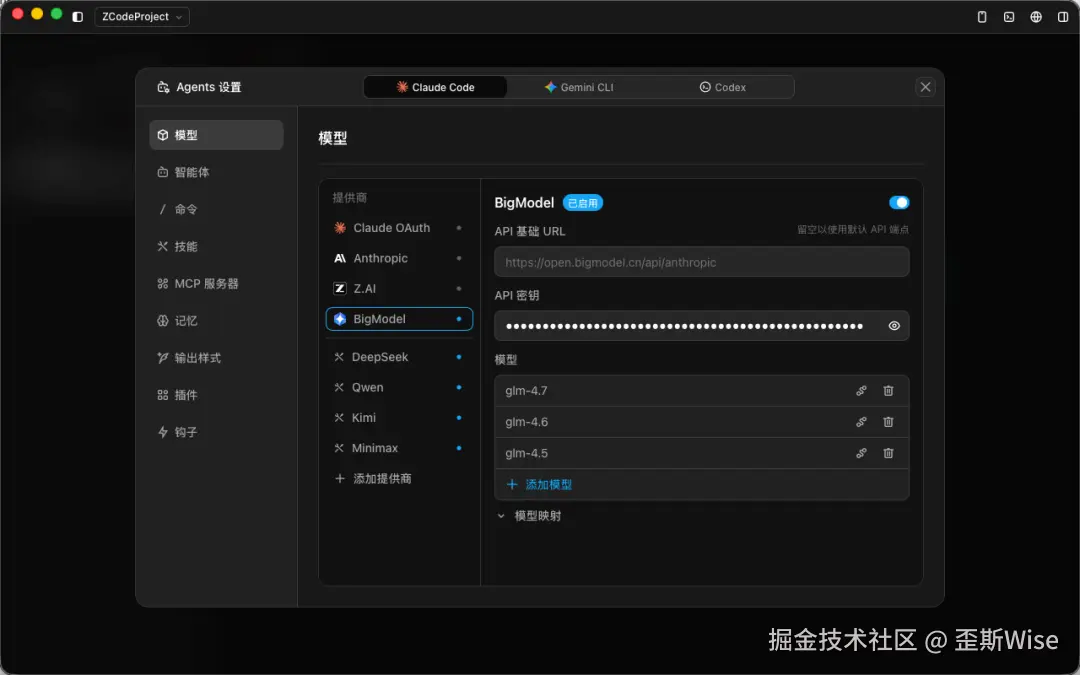Screen dimensions: 1080x675
Task: Click the glm-4.6 model name
Action: click(526, 422)
